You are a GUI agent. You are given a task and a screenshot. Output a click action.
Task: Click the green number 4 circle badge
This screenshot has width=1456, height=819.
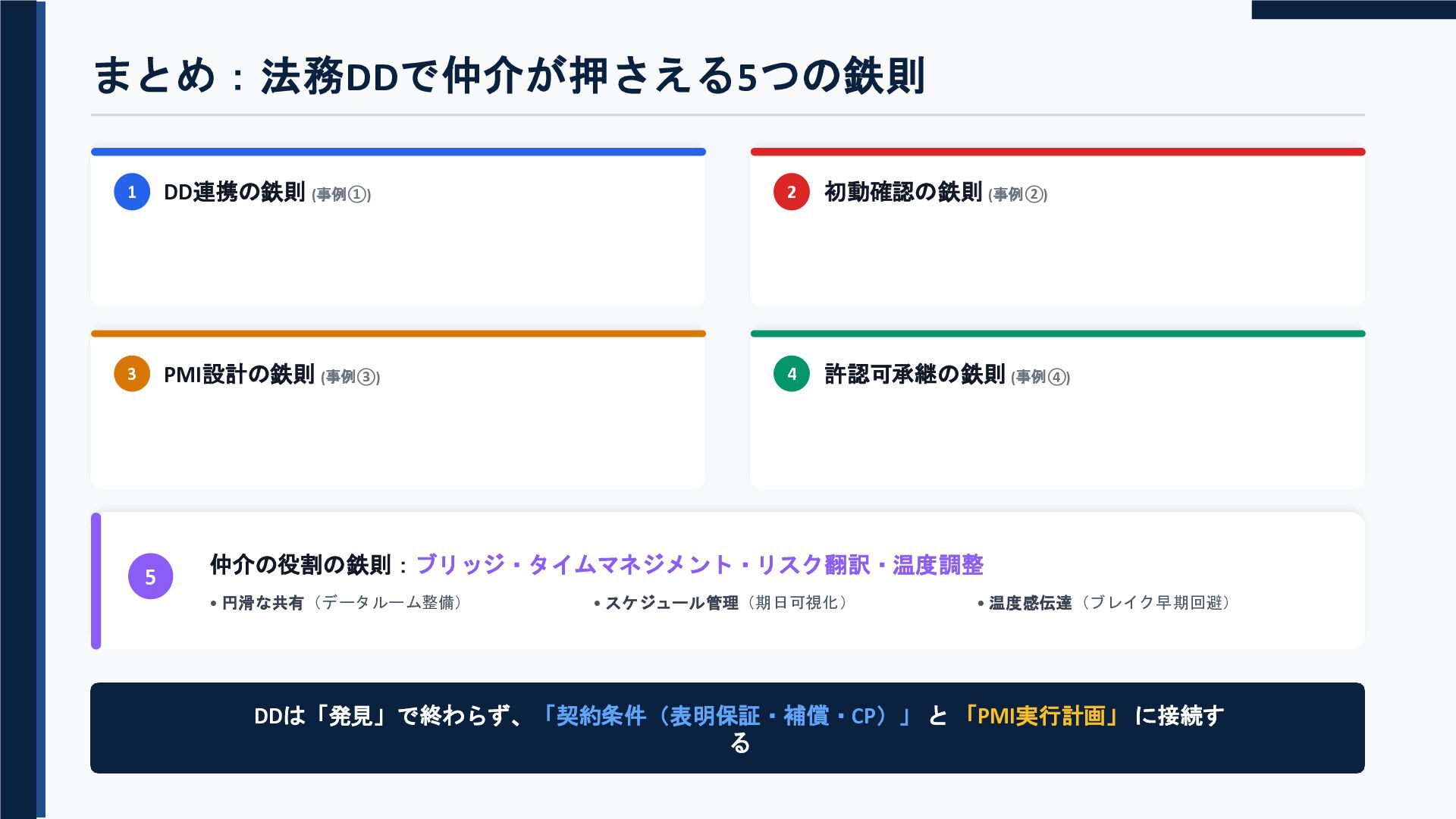(x=792, y=374)
